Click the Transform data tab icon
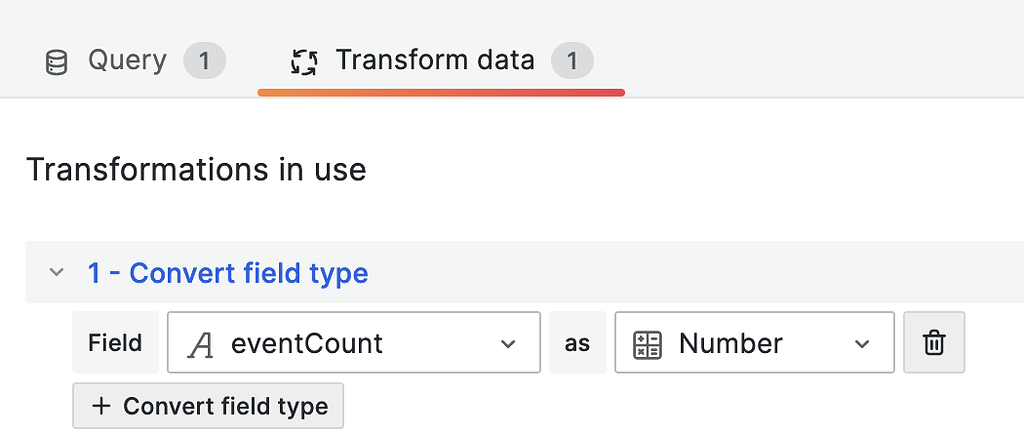This screenshot has height=433, width=1024. point(303,62)
